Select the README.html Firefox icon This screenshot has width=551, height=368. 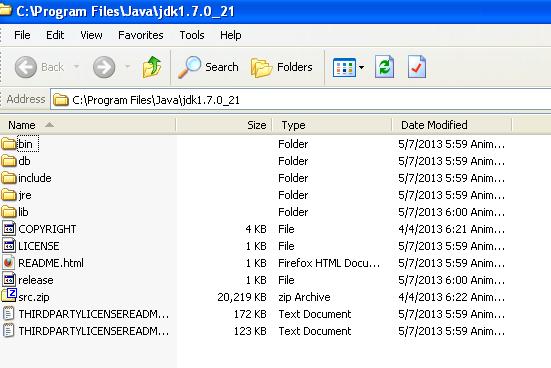[x=9, y=263]
